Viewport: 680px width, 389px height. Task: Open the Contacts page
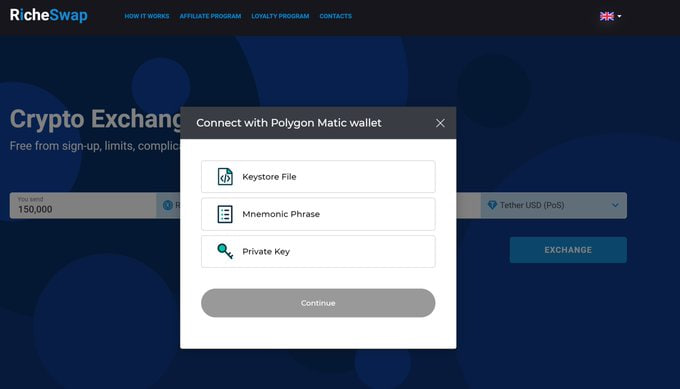tap(336, 16)
